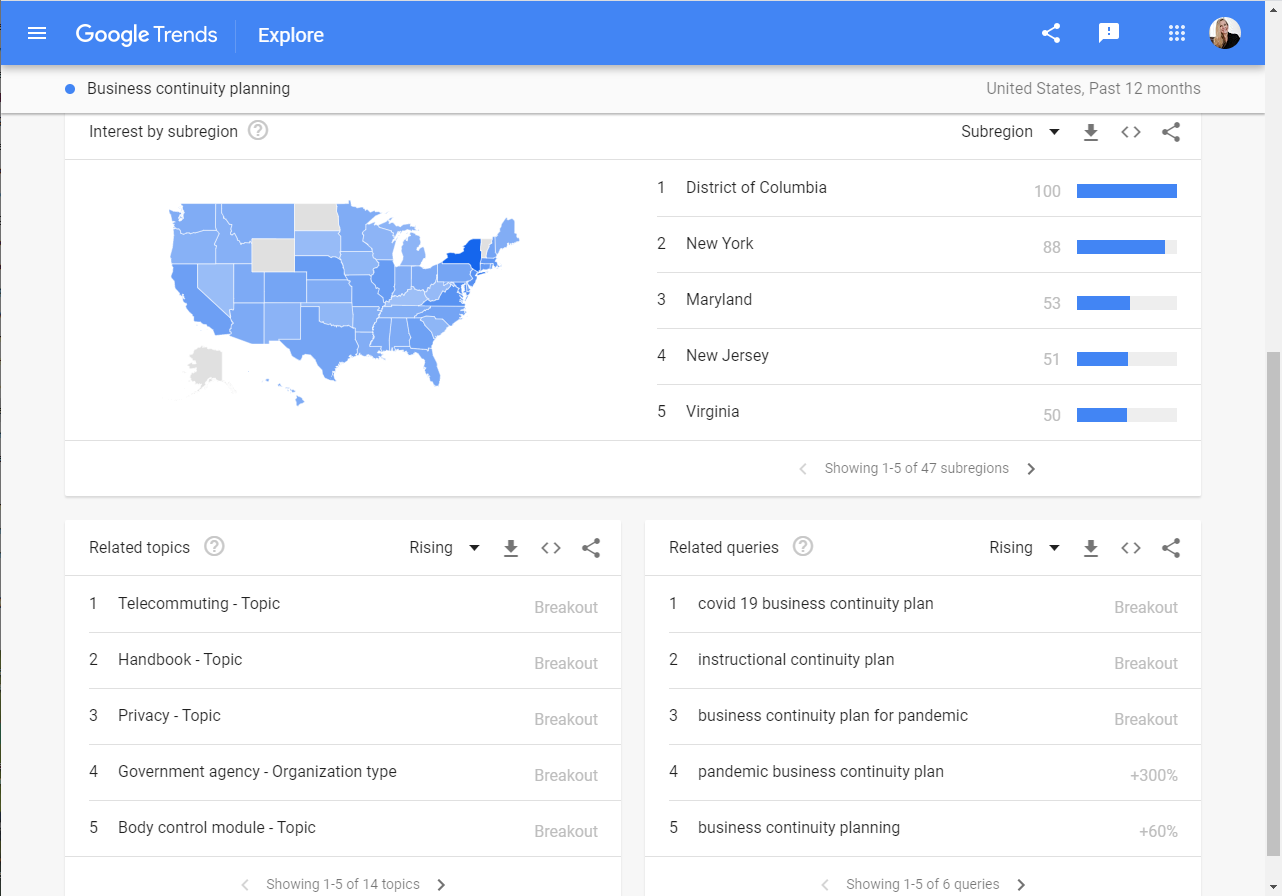This screenshot has height=896, width=1282.
Task: Show next page of subregions
Action: coord(1031,468)
